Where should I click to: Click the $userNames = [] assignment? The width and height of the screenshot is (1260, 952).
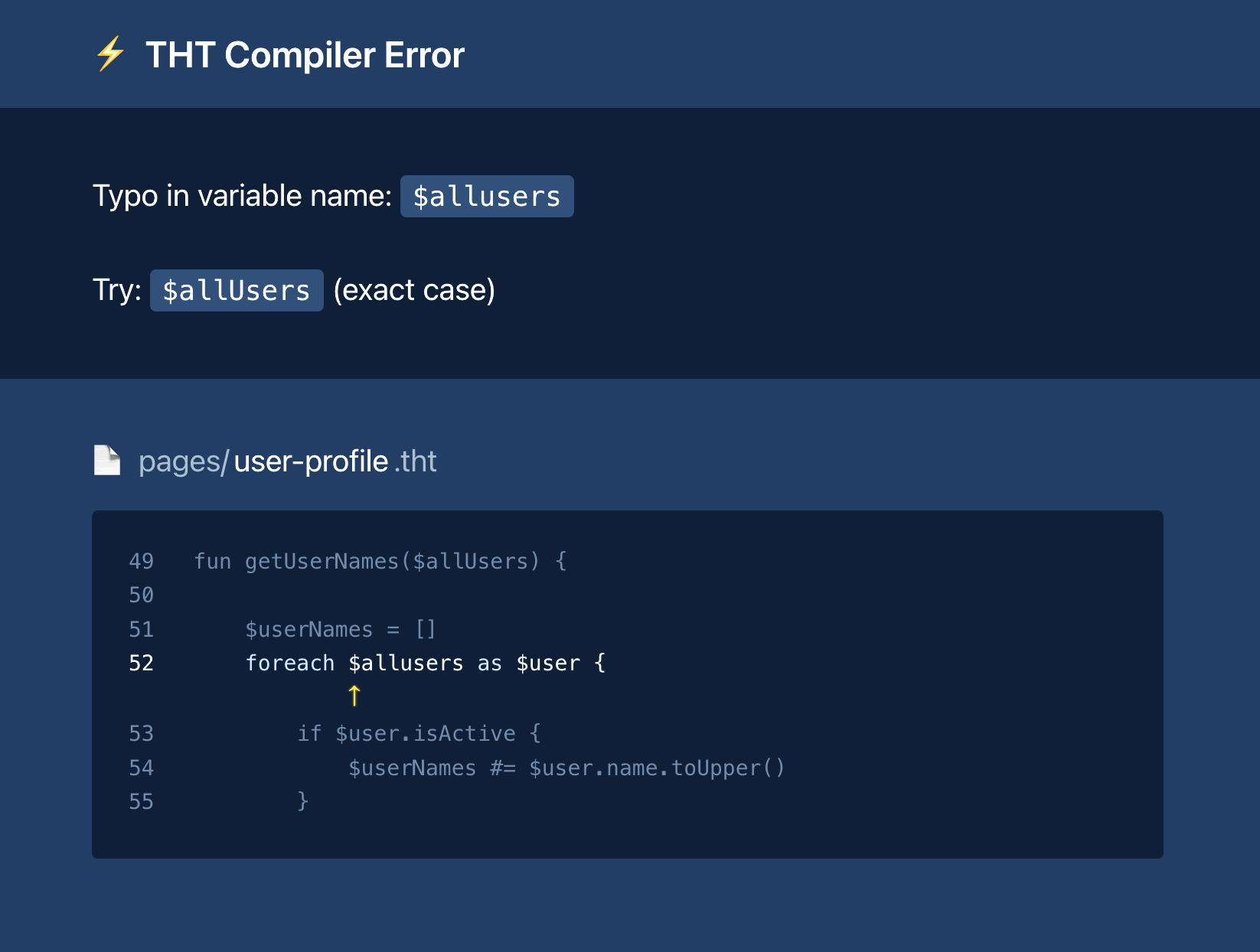(340, 629)
